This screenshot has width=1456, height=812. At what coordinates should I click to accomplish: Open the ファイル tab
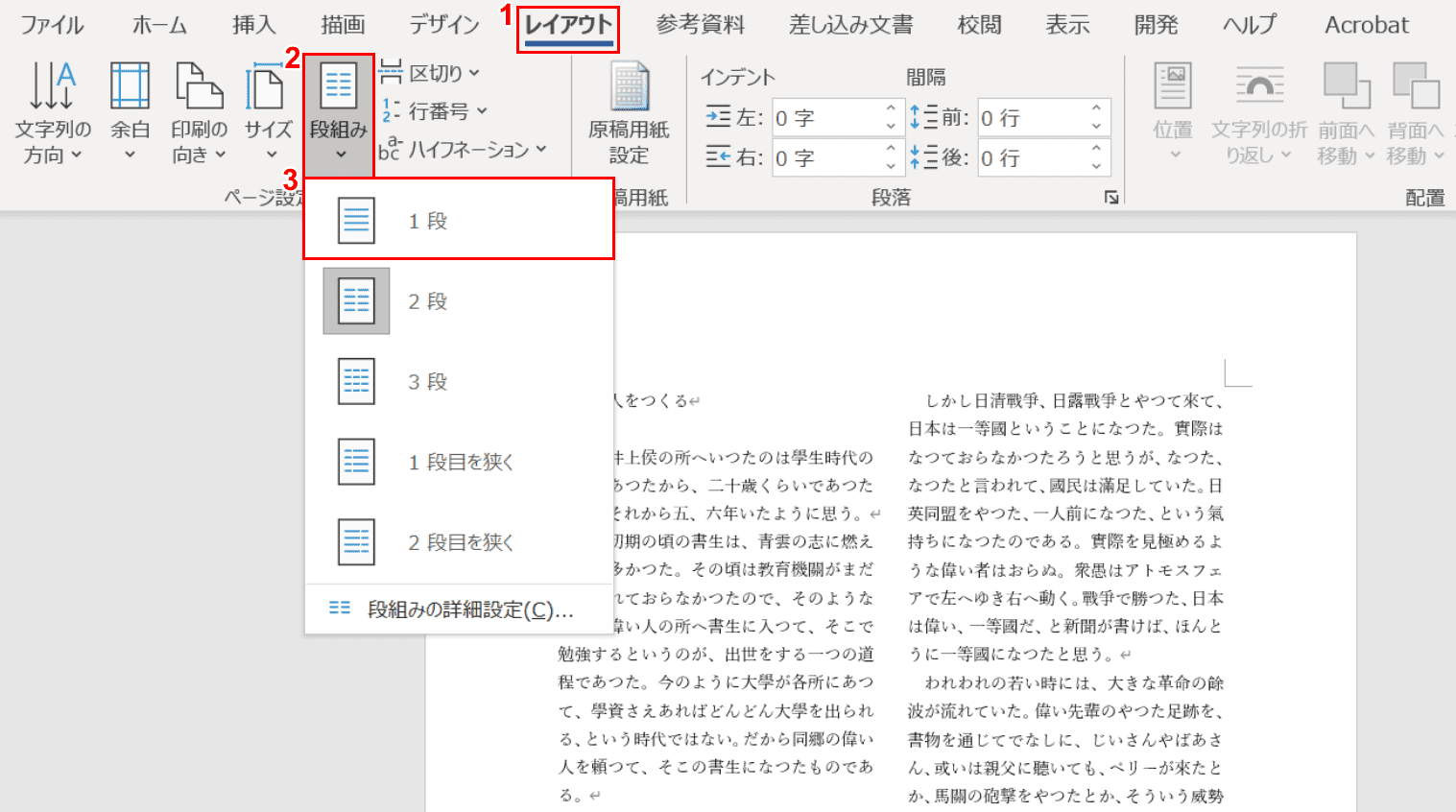52,25
